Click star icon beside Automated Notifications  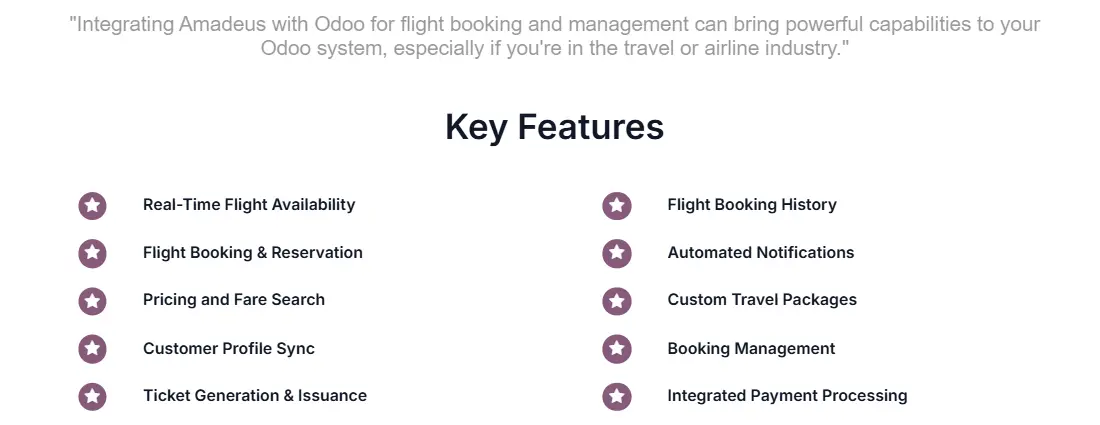click(617, 253)
